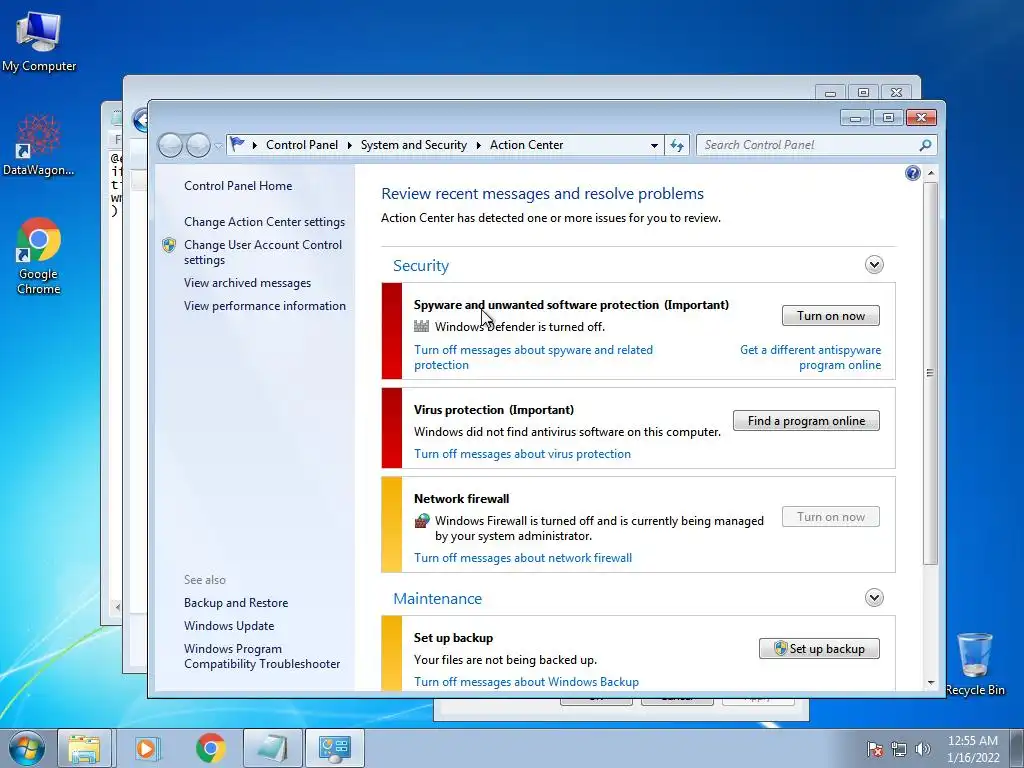
Task: Click the vertical scrollbar thumb
Action: [x=931, y=373]
